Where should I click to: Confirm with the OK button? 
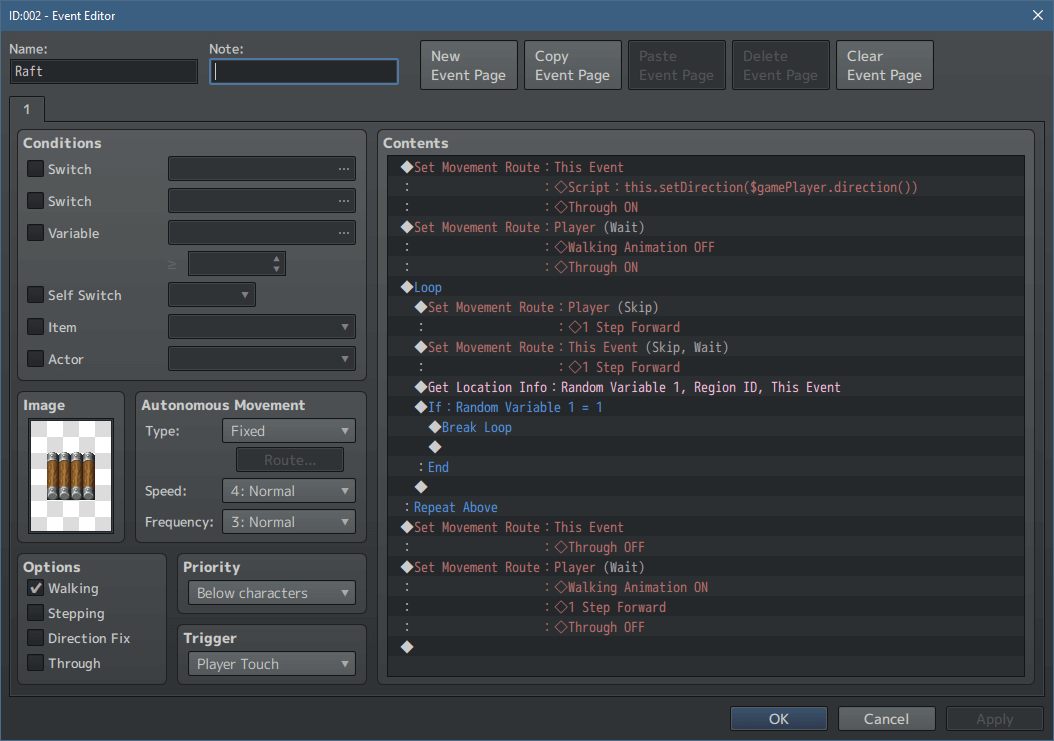(779, 719)
